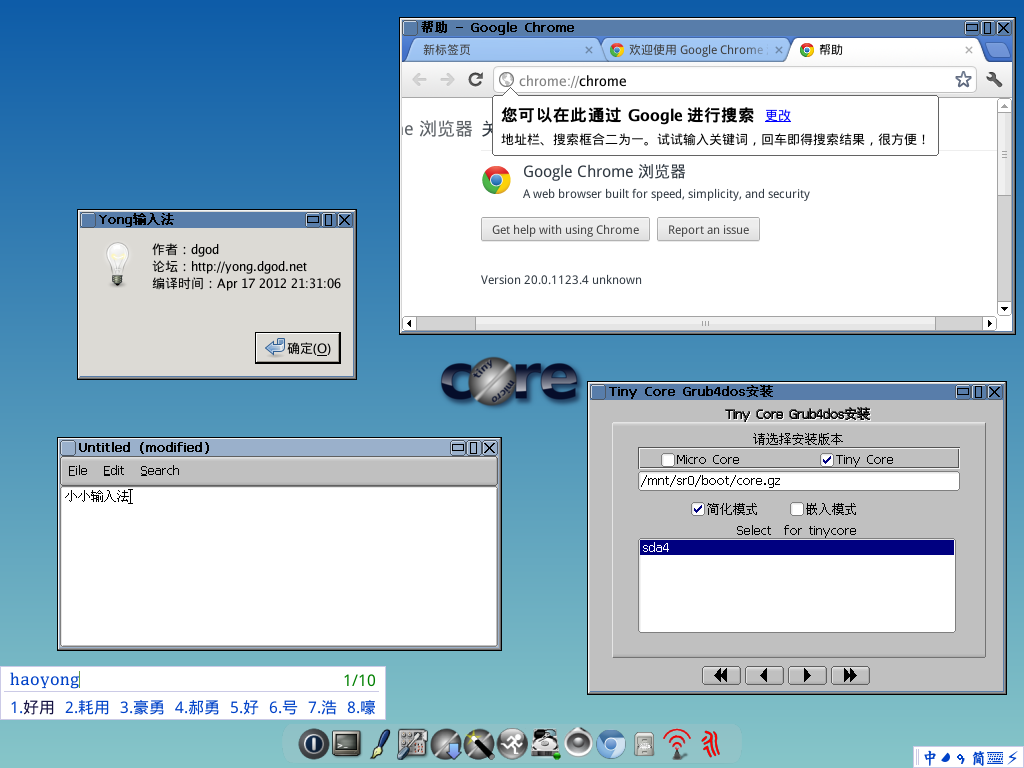This screenshot has height=768, width=1024.
Task: Click the light bulb icon in Yong dialog
Action: [x=118, y=264]
